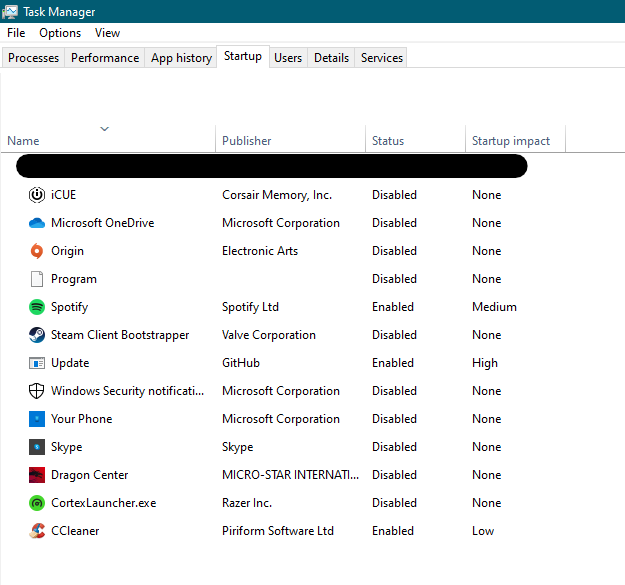Click High impact in Update row
Screen dimensions: 625x585
click(x=485, y=363)
